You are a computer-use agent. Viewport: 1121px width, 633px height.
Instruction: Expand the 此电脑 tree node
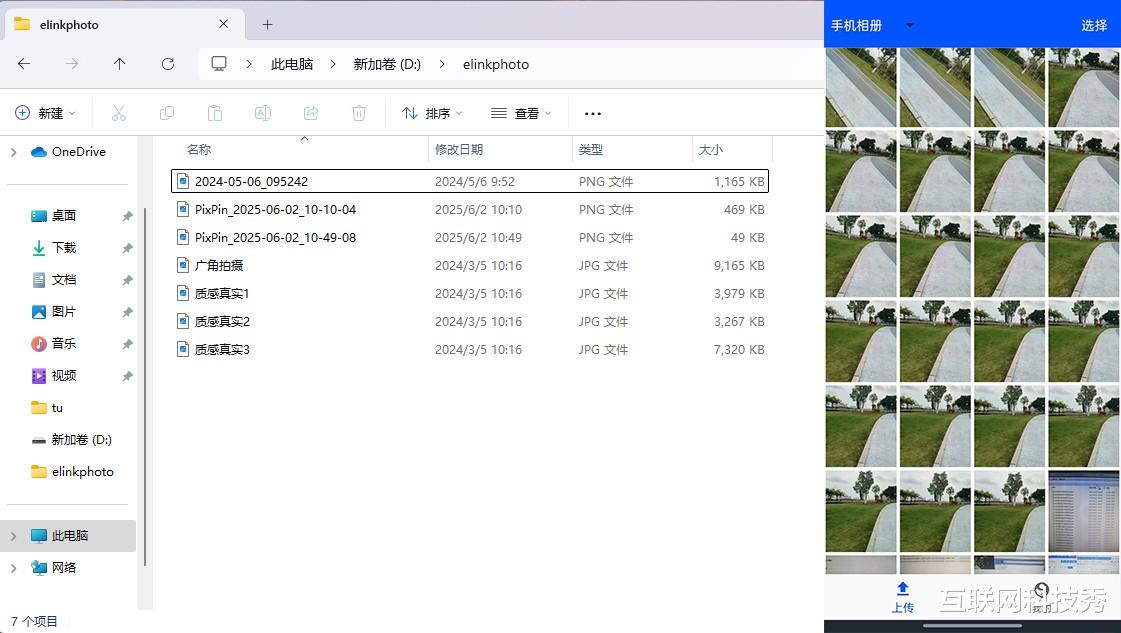click(14, 536)
